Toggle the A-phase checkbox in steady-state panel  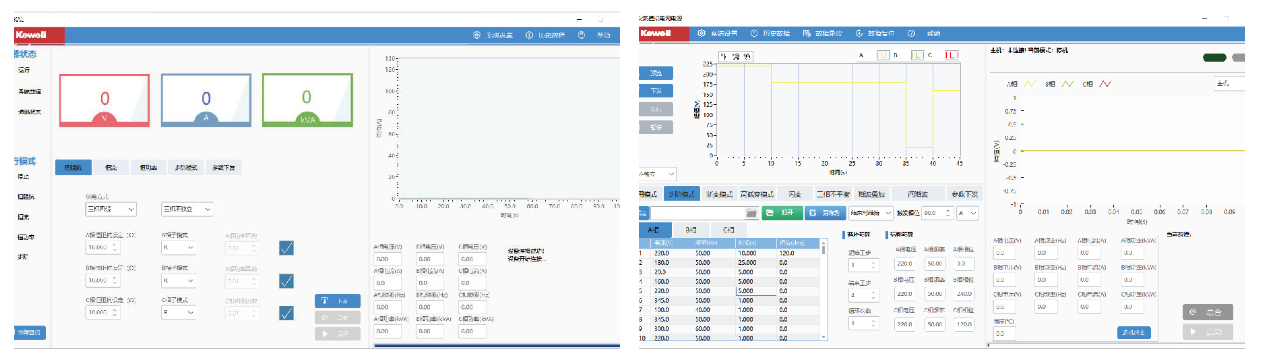coord(286,249)
